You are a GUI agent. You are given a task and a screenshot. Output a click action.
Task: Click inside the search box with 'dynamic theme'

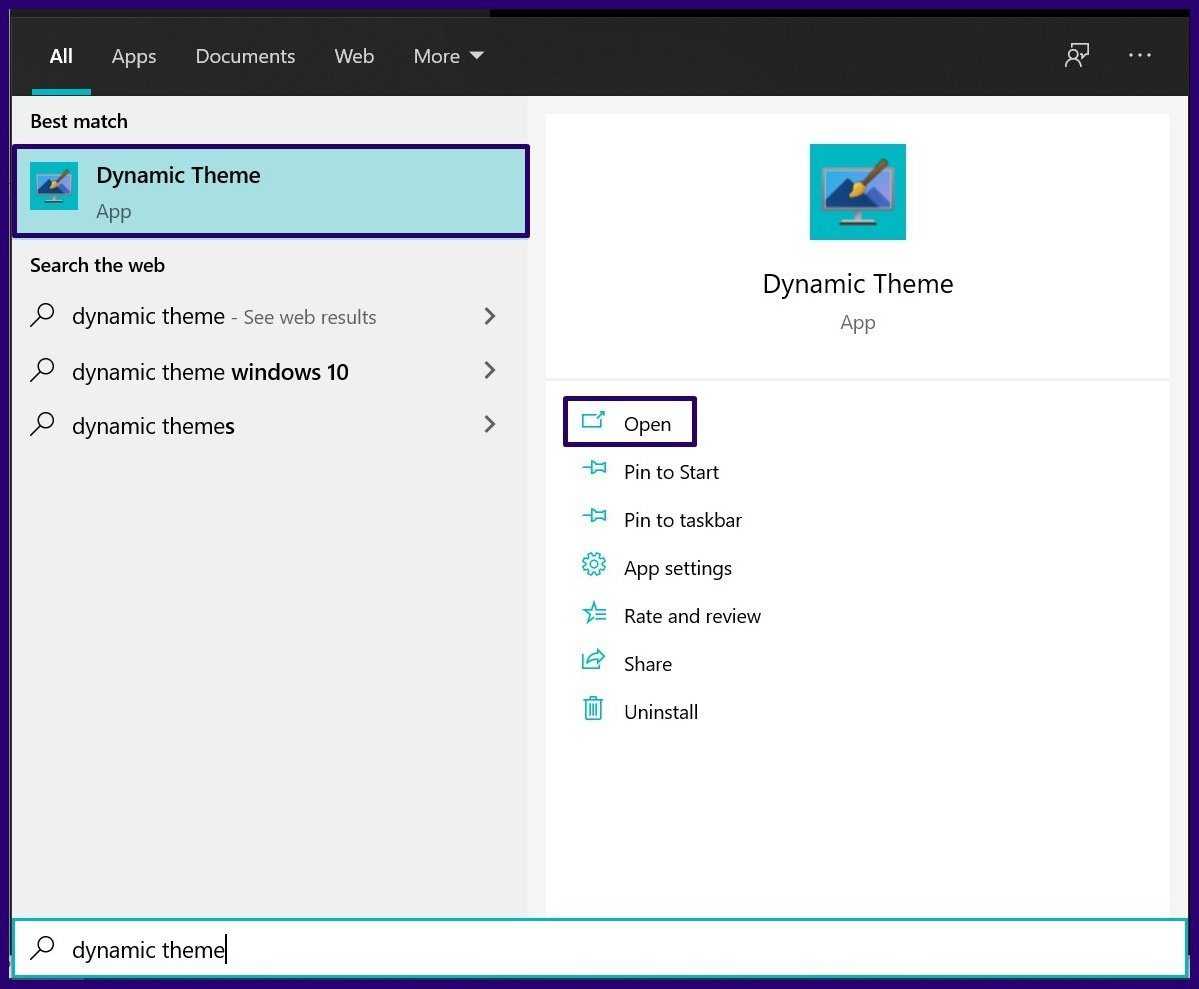click(x=600, y=949)
